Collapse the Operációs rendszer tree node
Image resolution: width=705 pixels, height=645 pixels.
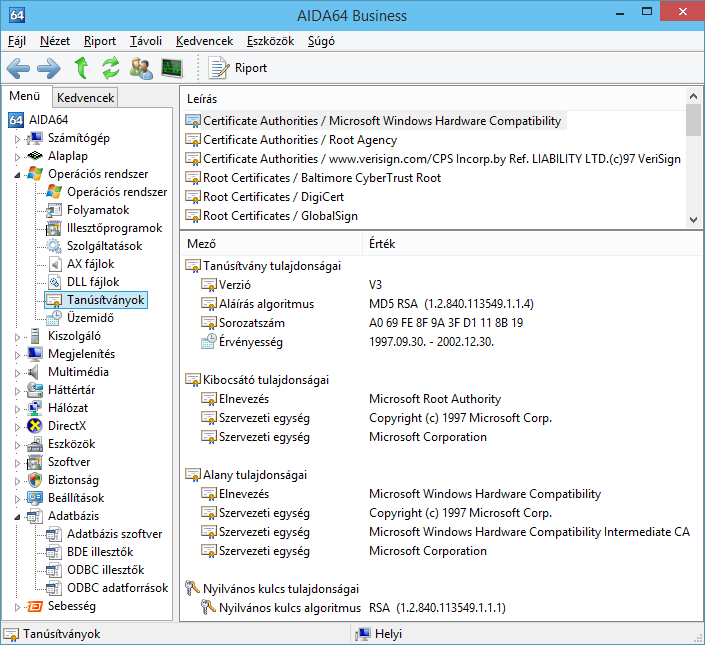tap(18, 175)
